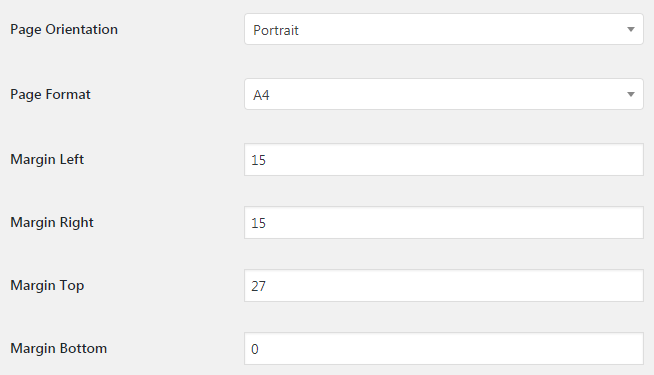Click the Margin Bottom label
The width and height of the screenshot is (654, 375).
(58, 348)
